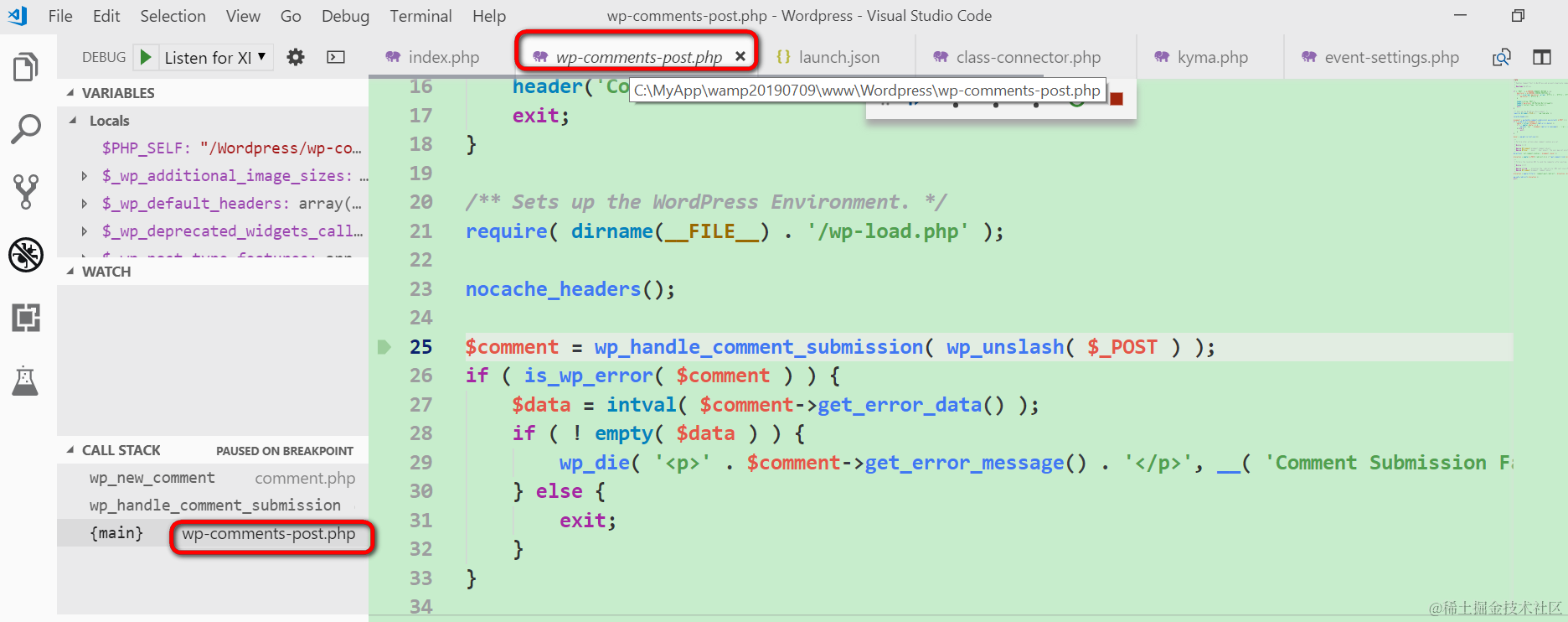The width and height of the screenshot is (1568, 622).
Task: Open the Debug view icon
Action: coord(26,255)
